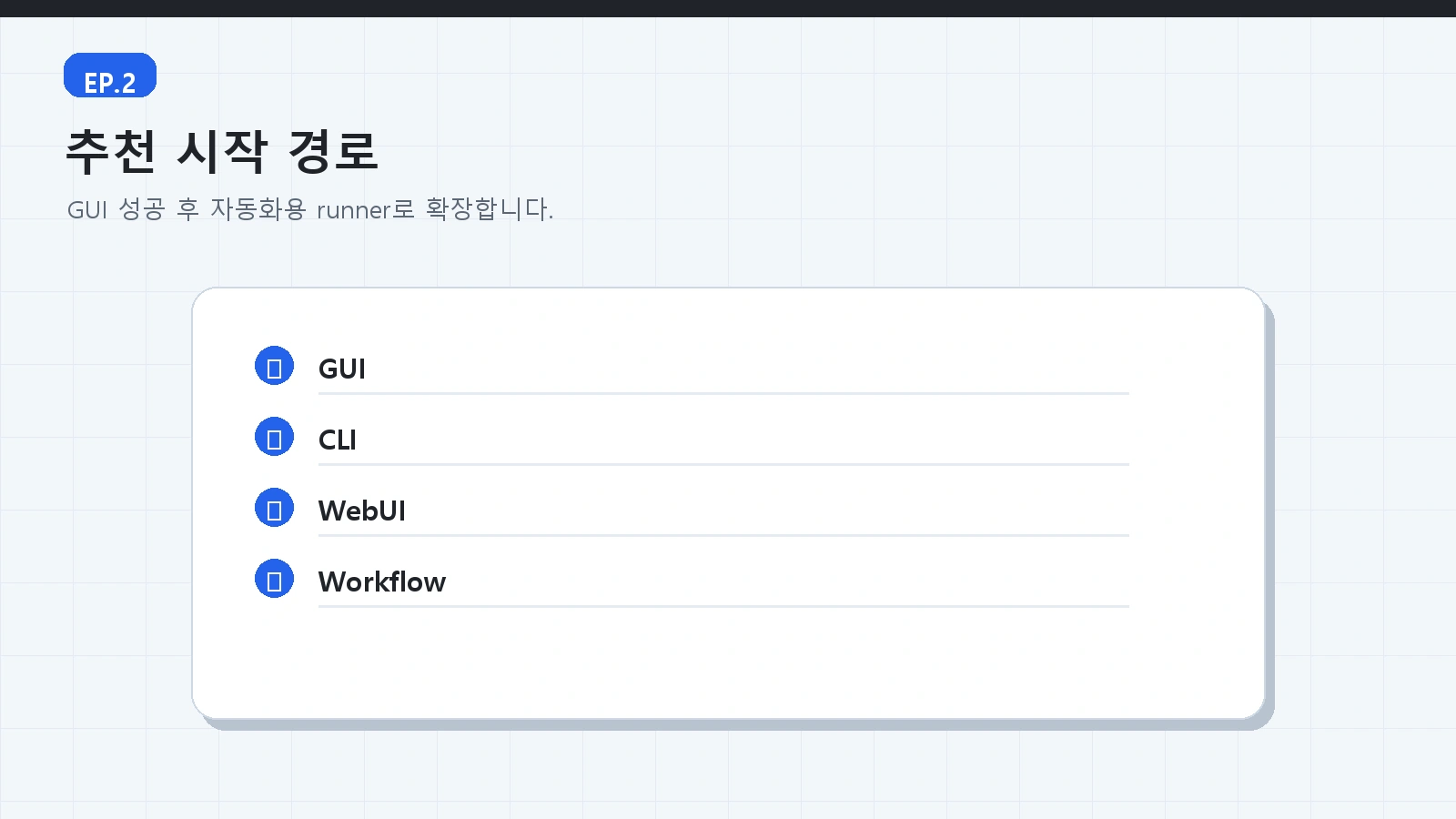Click the separator line below WebUI
Screen dimensions: 1456x819
coord(723,536)
